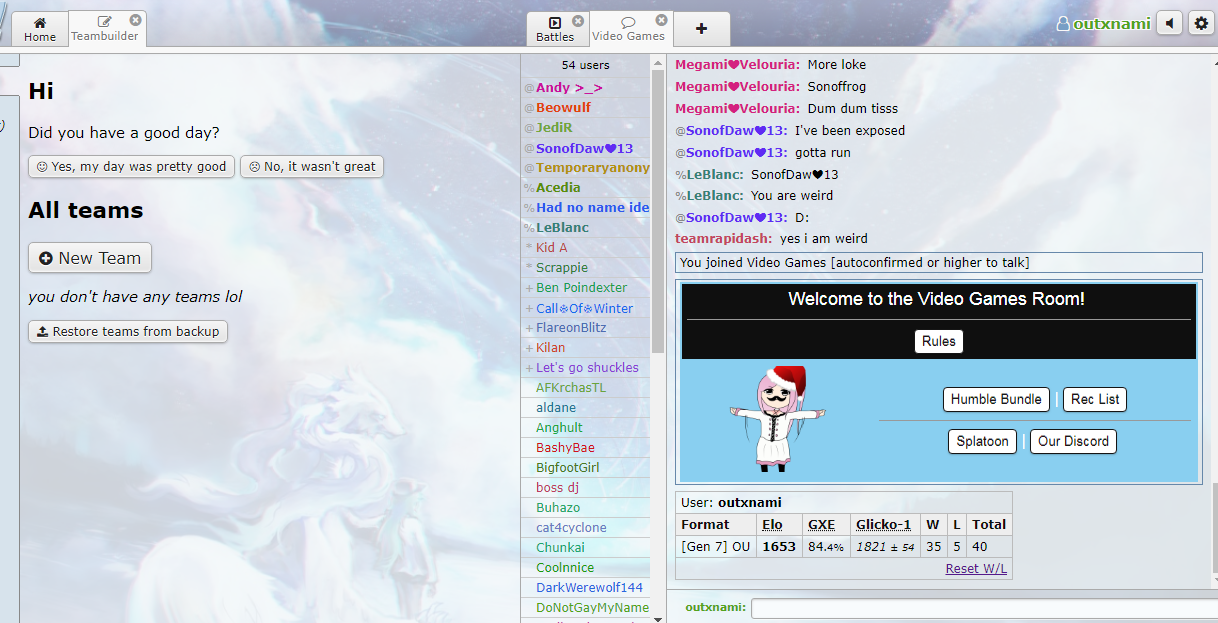Select user Kid A
1218x623 pixels.
coord(586,248)
